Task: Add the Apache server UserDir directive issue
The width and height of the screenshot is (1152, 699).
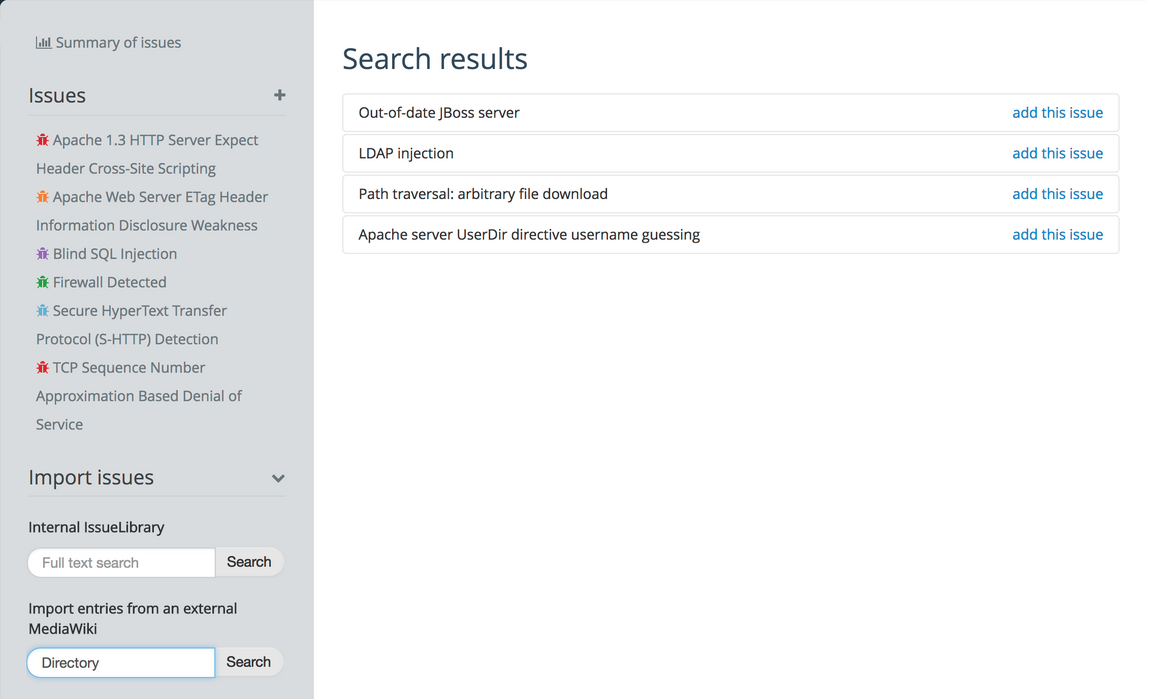Action: tap(1057, 234)
